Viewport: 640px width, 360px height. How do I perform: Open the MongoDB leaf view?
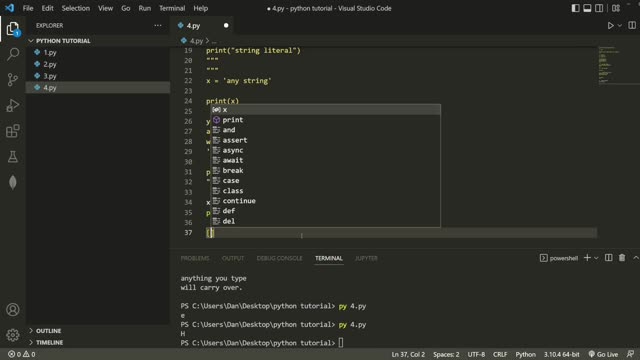[x=13, y=182]
